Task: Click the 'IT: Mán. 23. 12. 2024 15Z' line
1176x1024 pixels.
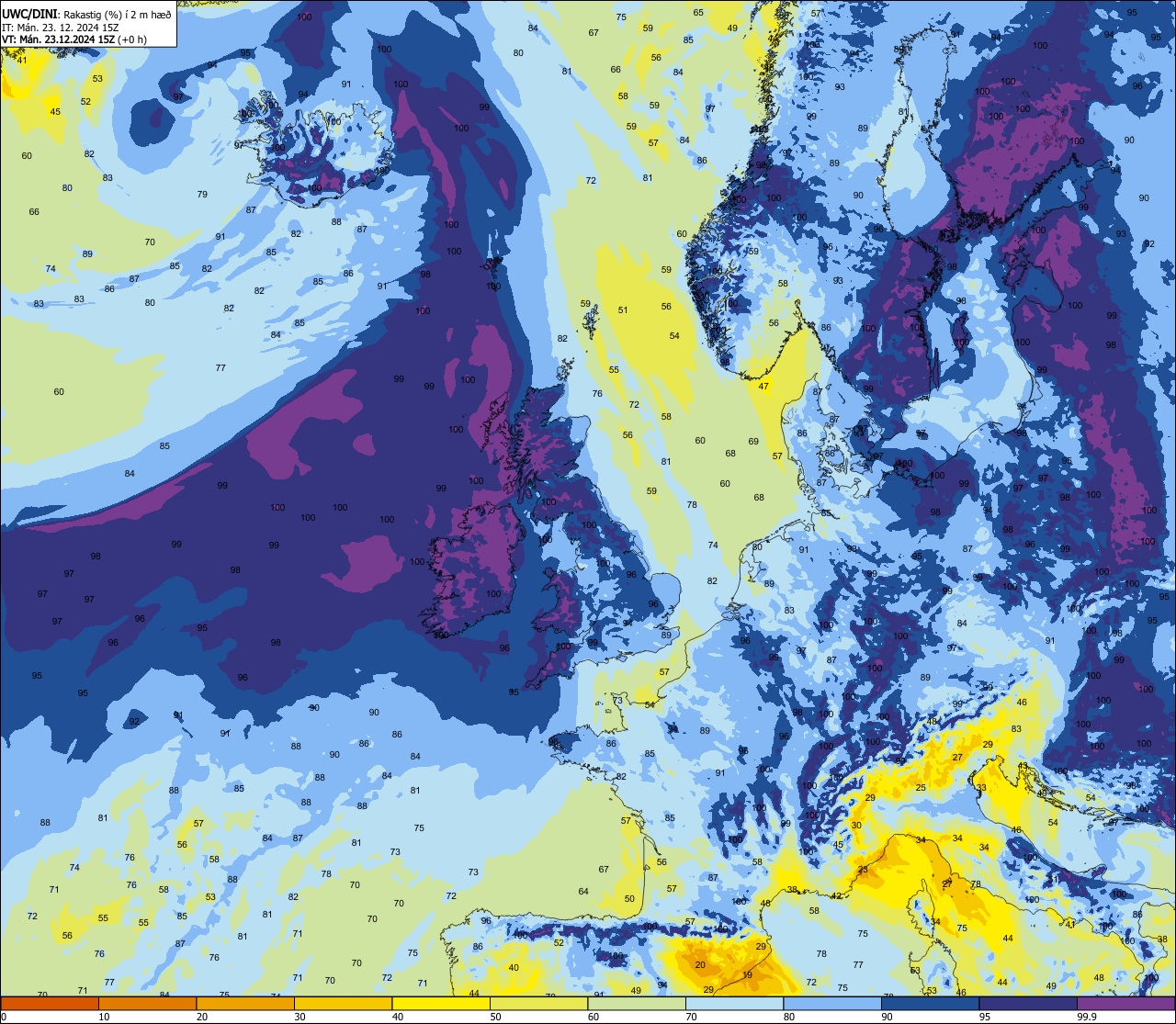Action: [x=61, y=28]
